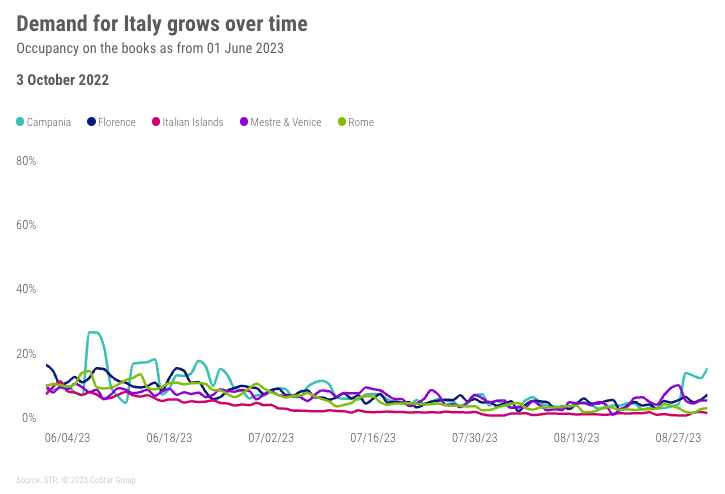Select the 60% y-axis label
Image resolution: width=725 pixels, height=494 pixels.
click(x=27, y=225)
